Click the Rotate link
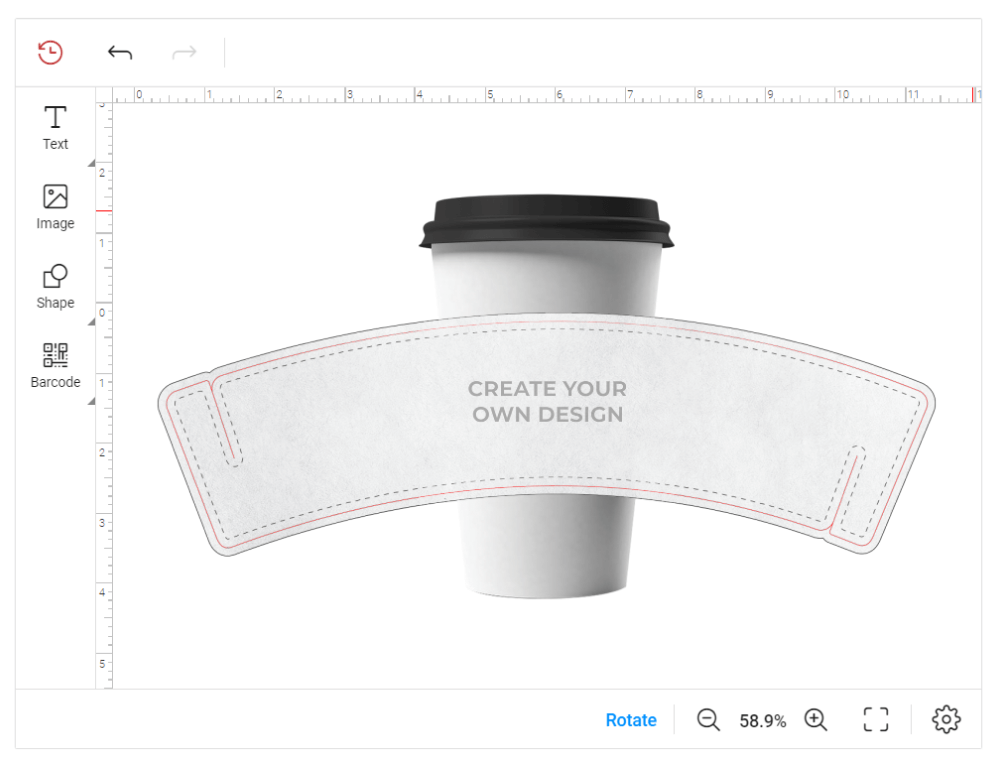 (x=631, y=719)
